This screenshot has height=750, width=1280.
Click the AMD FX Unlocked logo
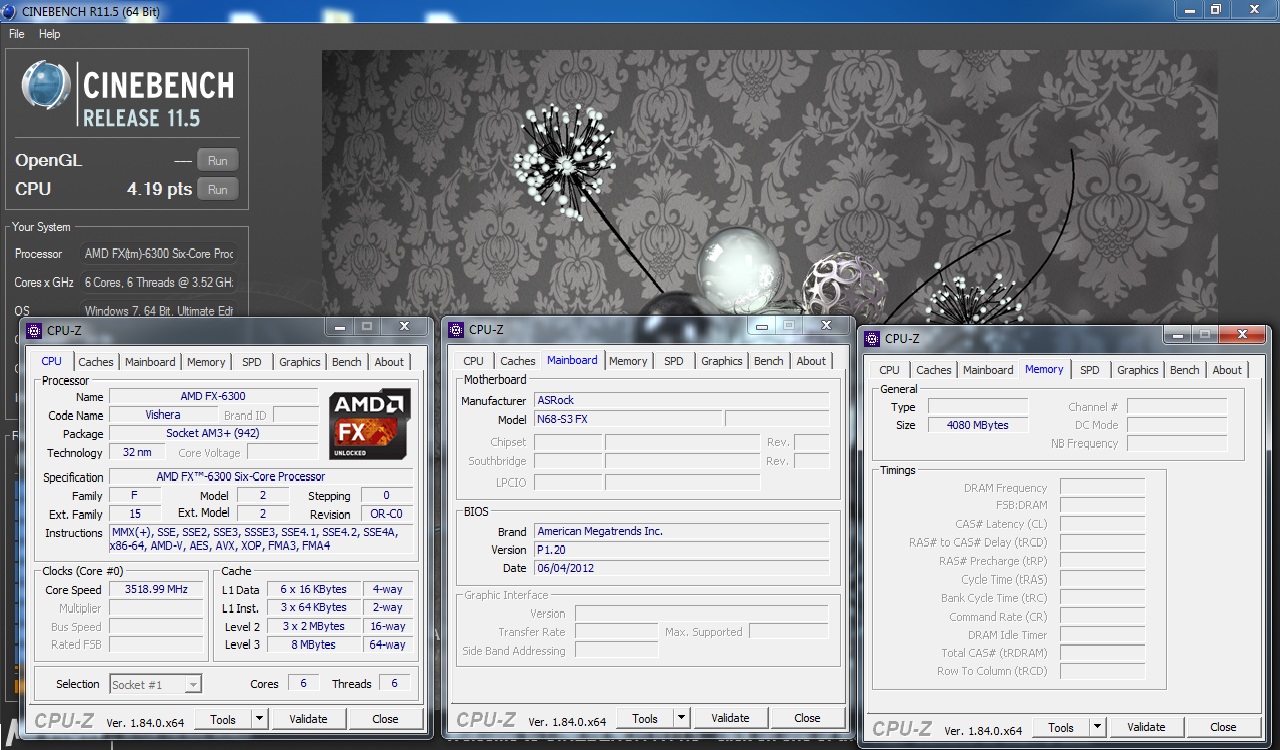click(369, 424)
